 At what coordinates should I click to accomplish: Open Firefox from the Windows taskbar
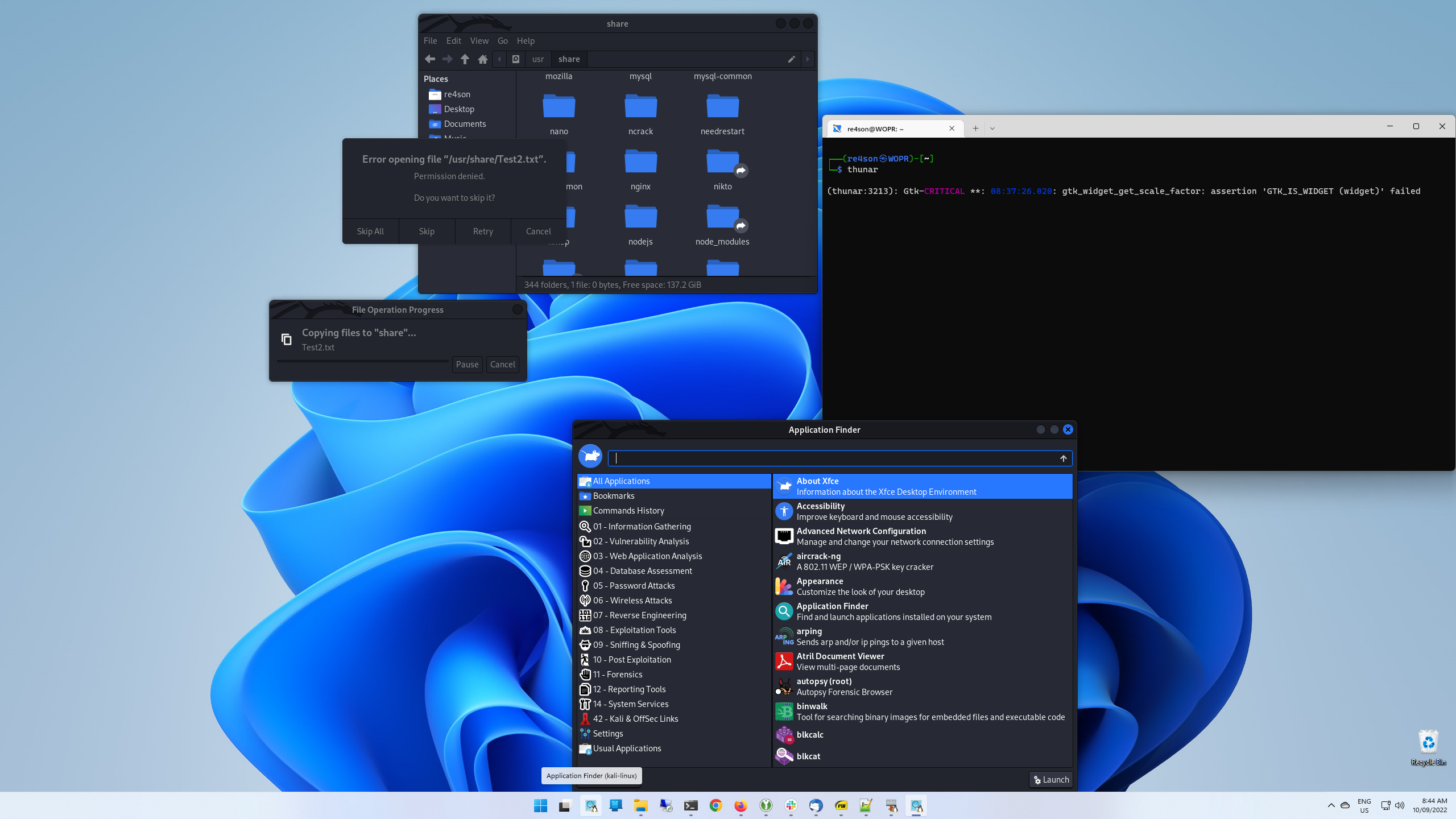click(x=741, y=805)
